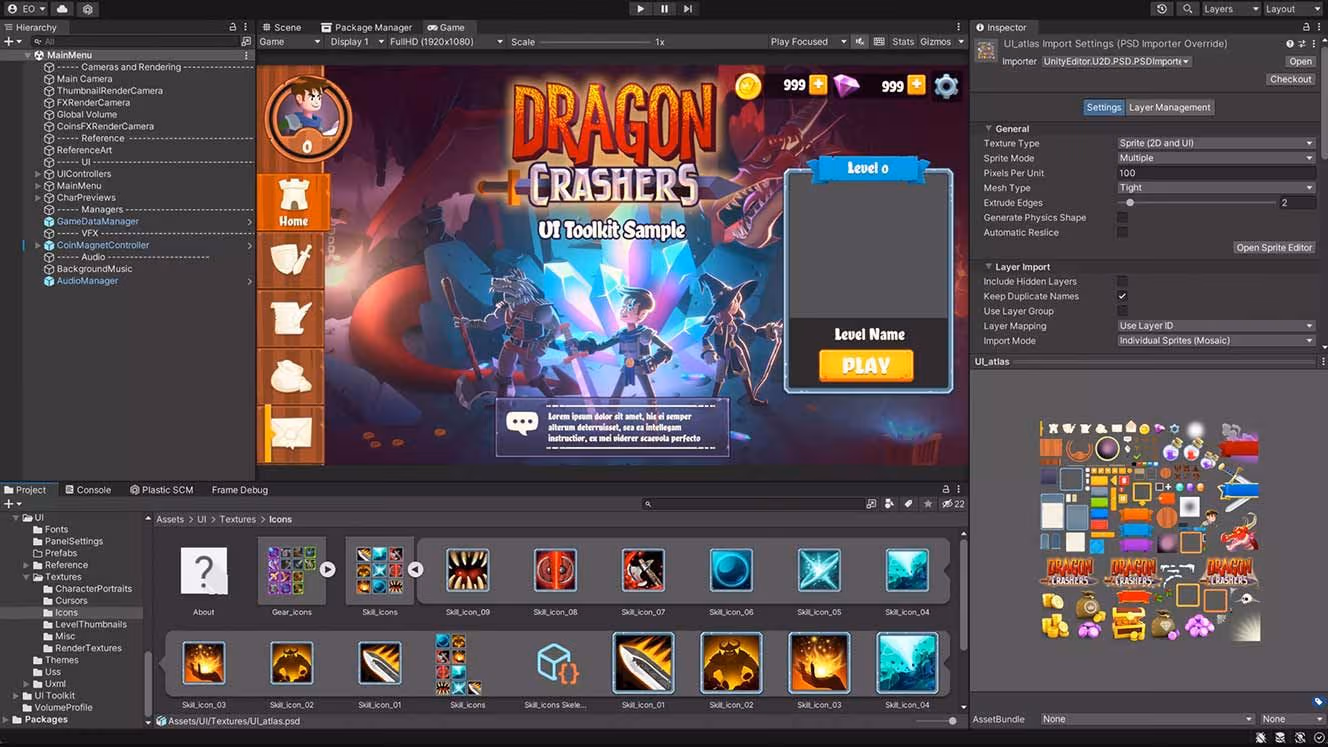
Task: Uncheck Keep Duplicate Names in Layer Import
Action: pos(1122,296)
